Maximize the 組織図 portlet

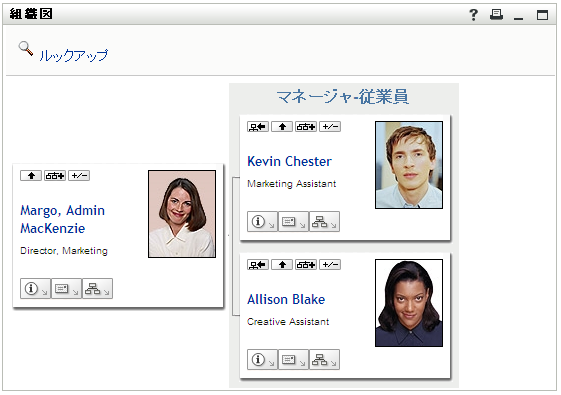542,15
